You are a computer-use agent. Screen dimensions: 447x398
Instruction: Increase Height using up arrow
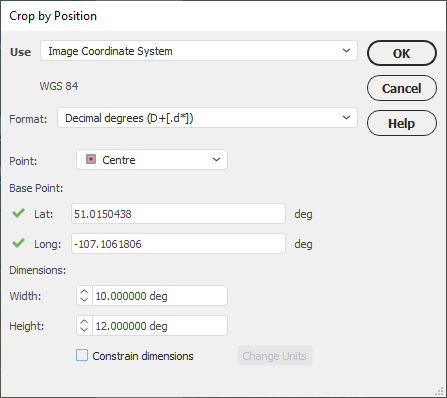click(84, 321)
